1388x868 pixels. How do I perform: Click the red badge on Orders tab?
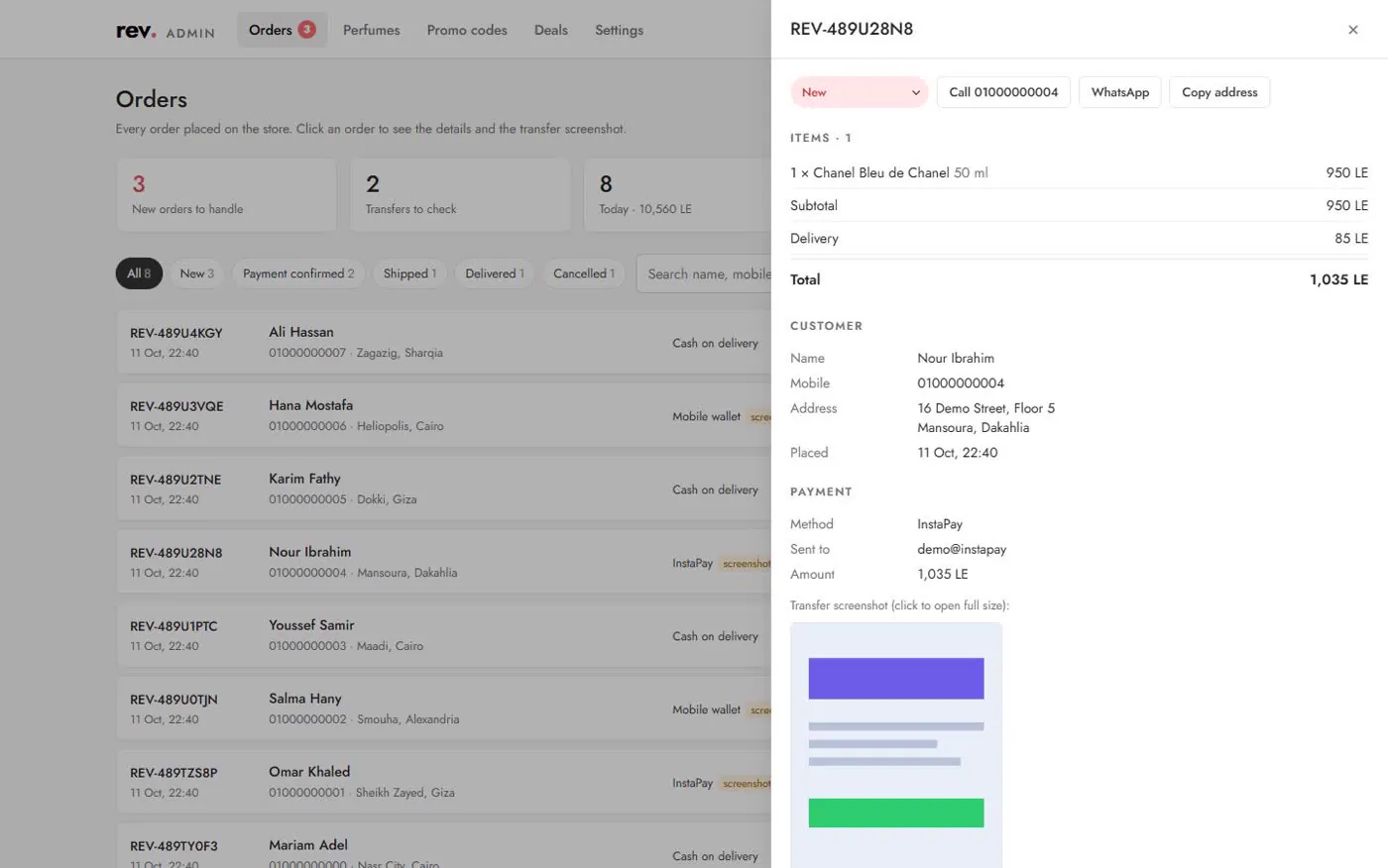307,30
